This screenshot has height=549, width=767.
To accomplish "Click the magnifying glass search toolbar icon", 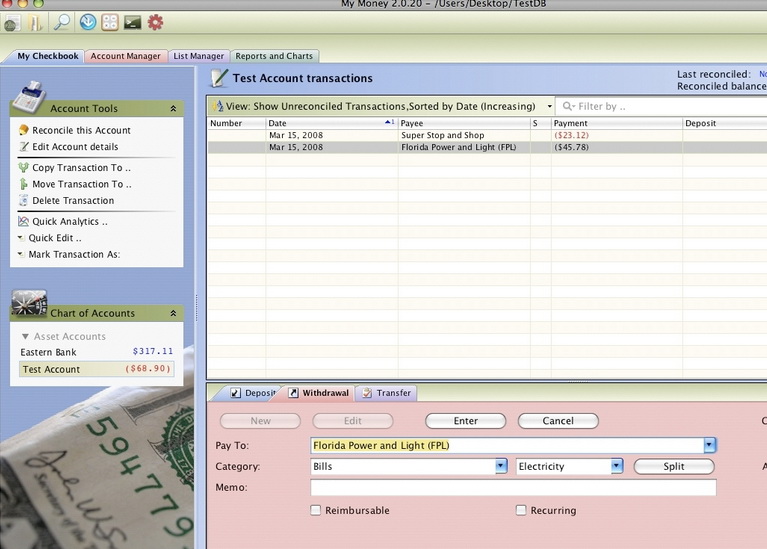I will [62, 22].
